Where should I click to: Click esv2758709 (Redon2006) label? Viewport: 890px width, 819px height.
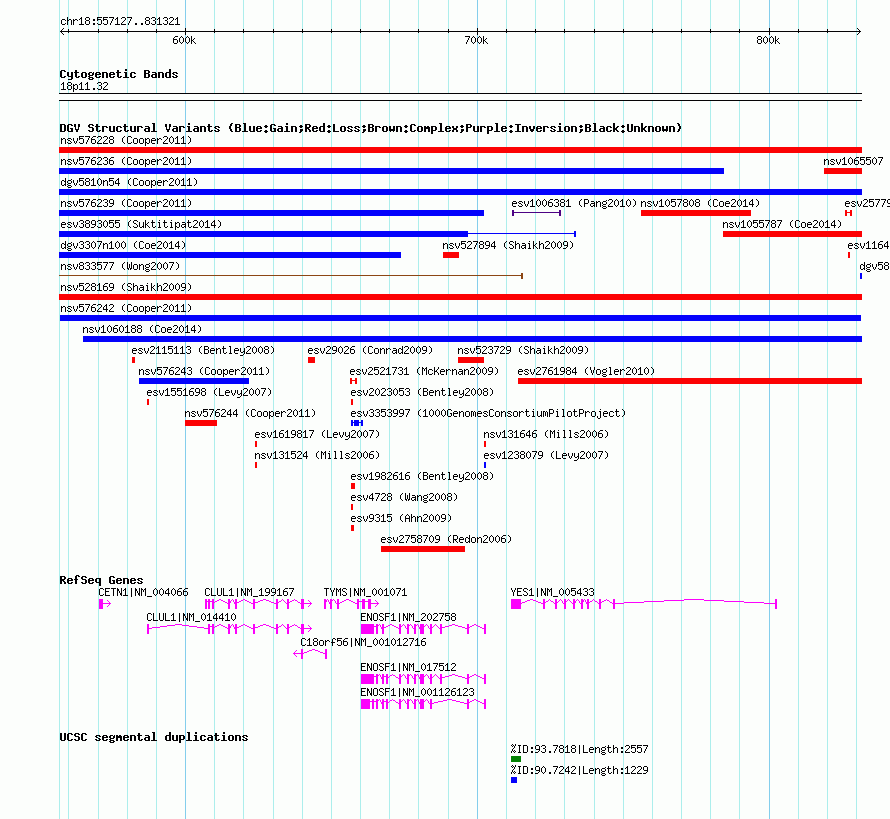point(446,539)
